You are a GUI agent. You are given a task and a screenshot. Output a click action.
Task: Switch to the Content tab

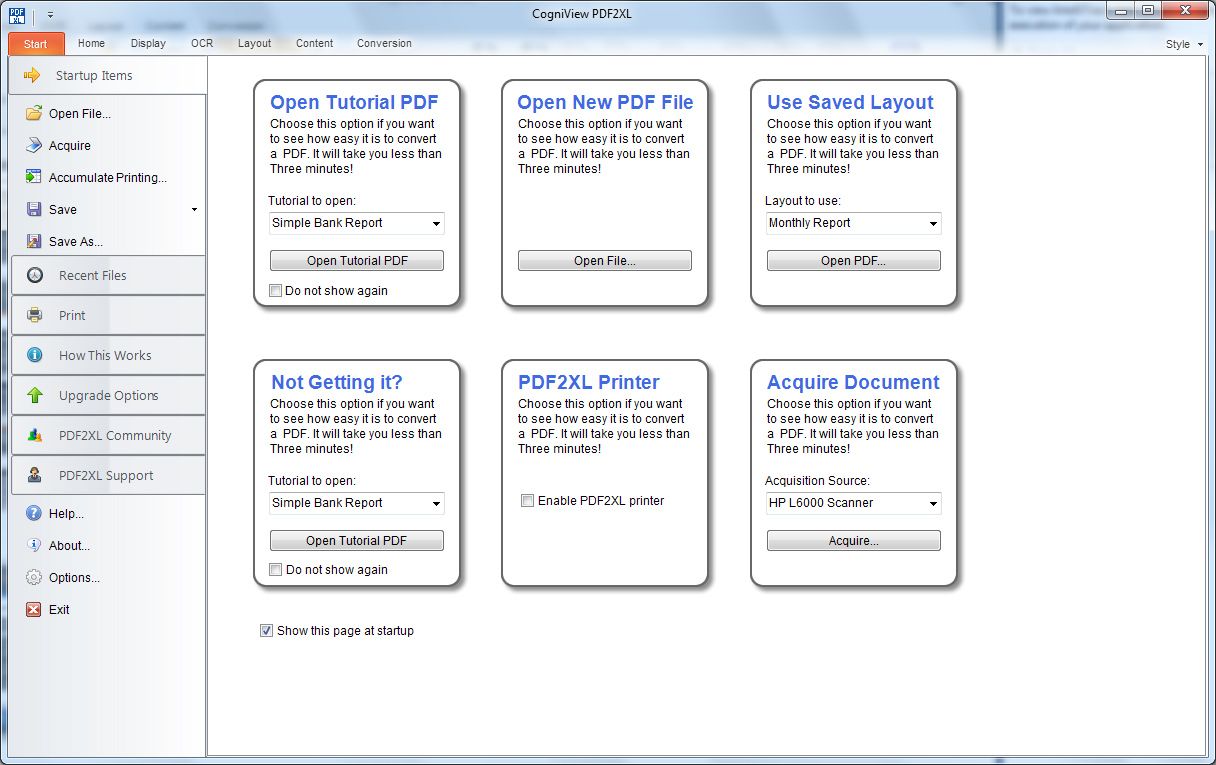pos(315,43)
